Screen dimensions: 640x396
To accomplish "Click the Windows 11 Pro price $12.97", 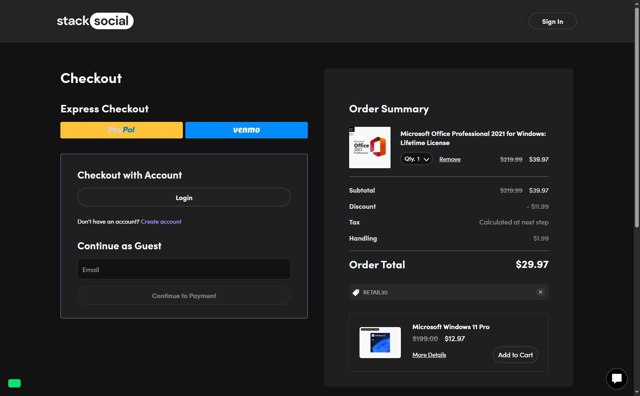I will (x=455, y=338).
